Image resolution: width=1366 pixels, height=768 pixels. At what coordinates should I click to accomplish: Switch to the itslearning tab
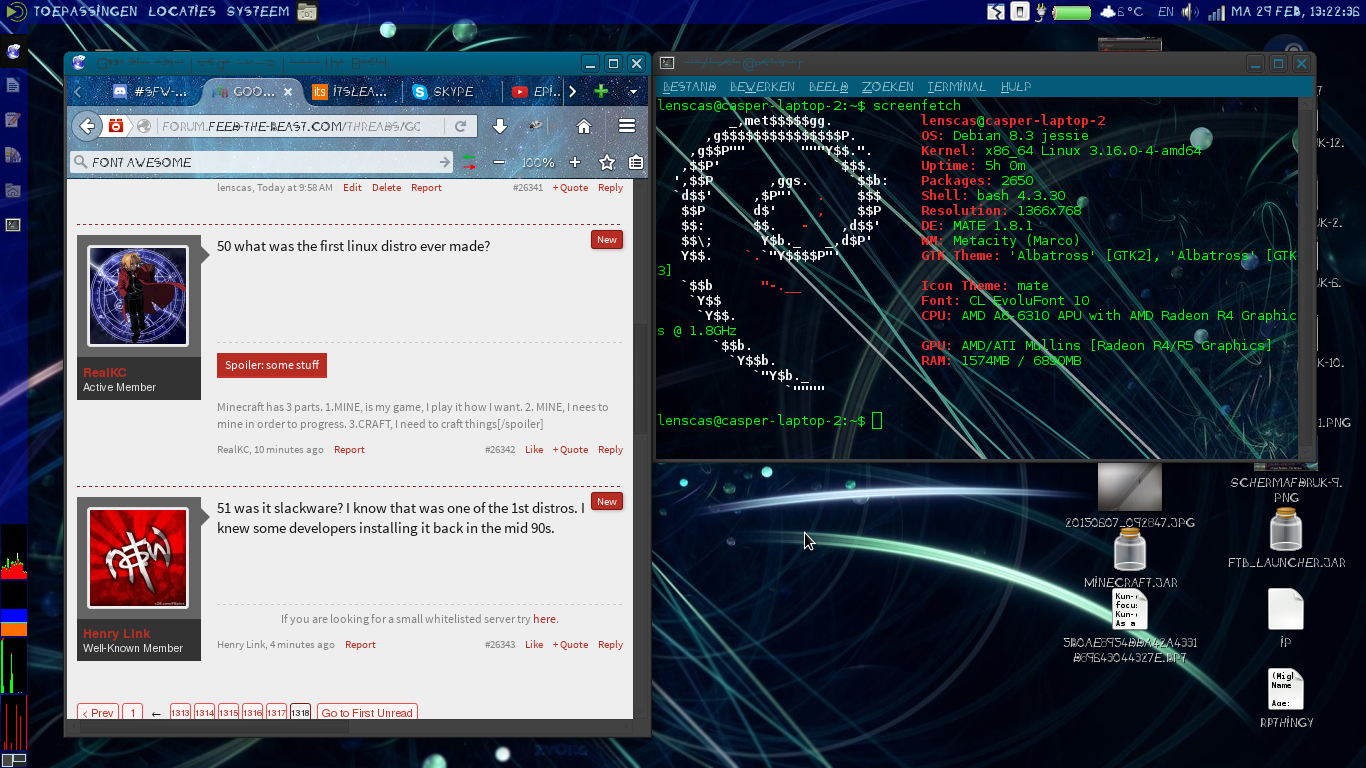[x=351, y=91]
